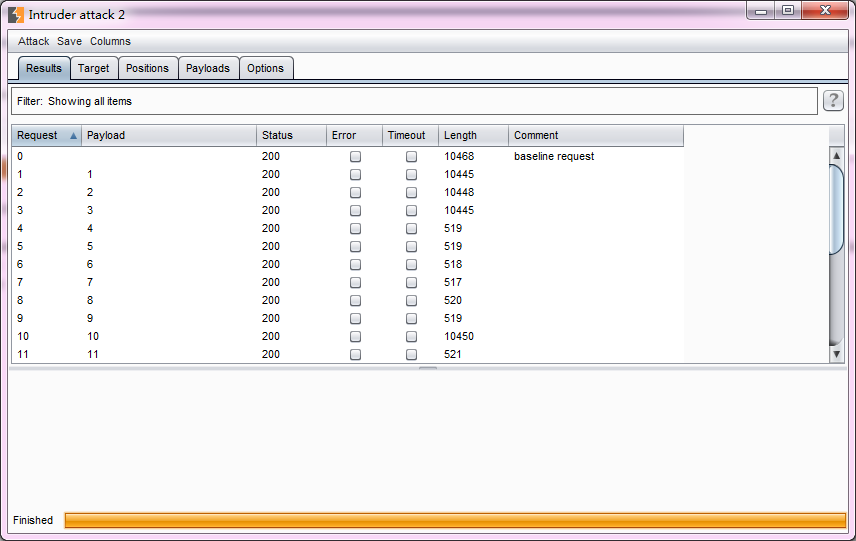The image size is (856, 541).
Task: Click the panel divider handle below the table
Action: click(428, 368)
